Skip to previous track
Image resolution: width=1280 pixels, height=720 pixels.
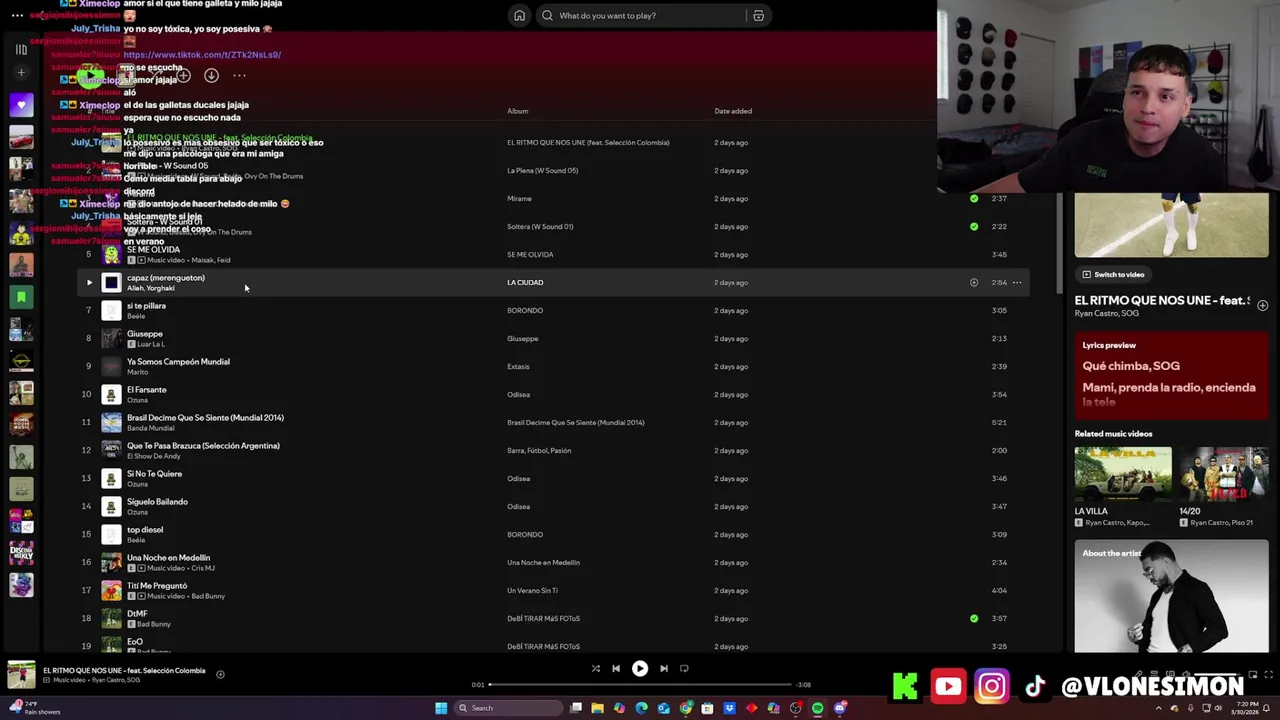coord(616,669)
